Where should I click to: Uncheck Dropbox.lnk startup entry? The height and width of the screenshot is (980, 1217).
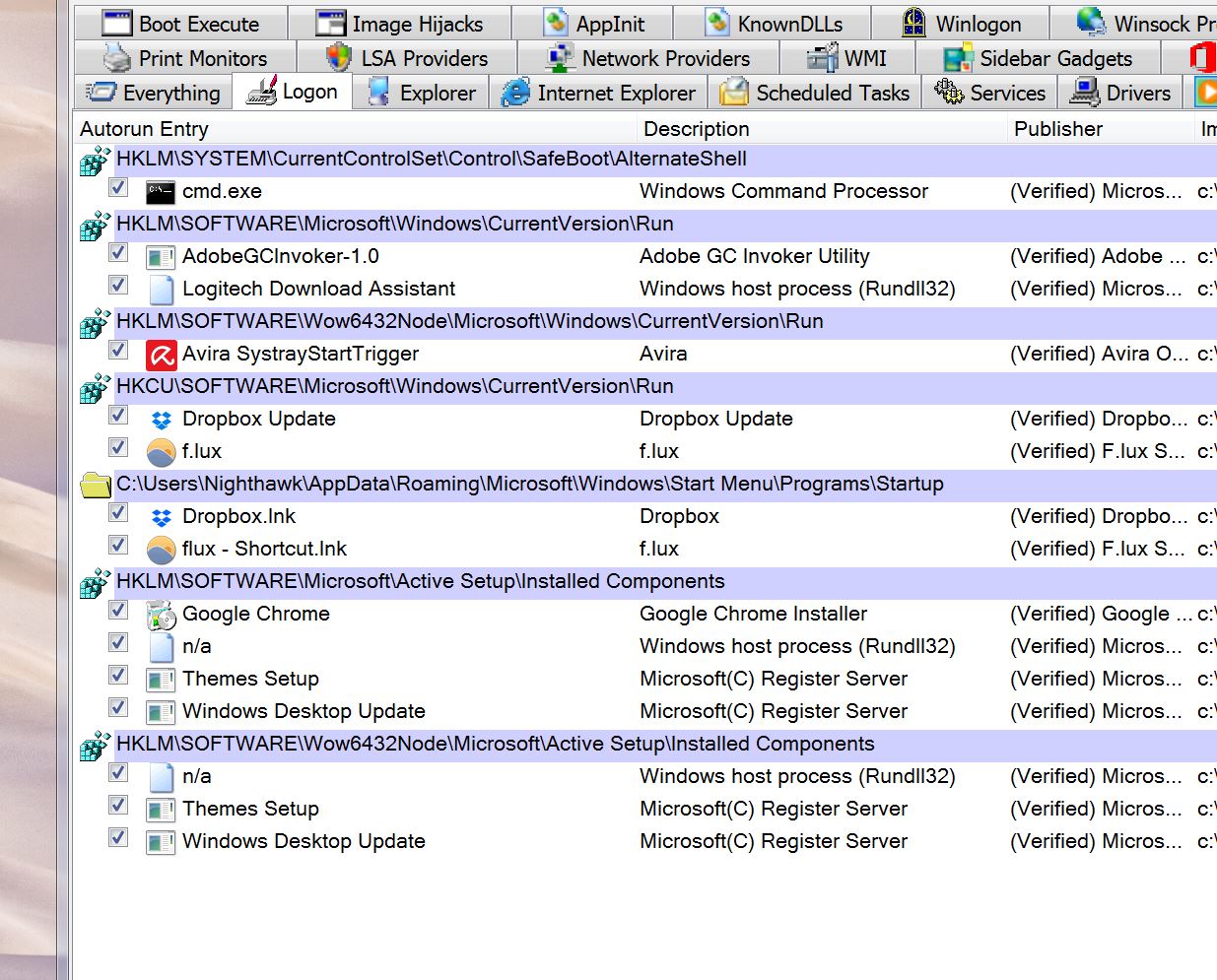pos(118,512)
